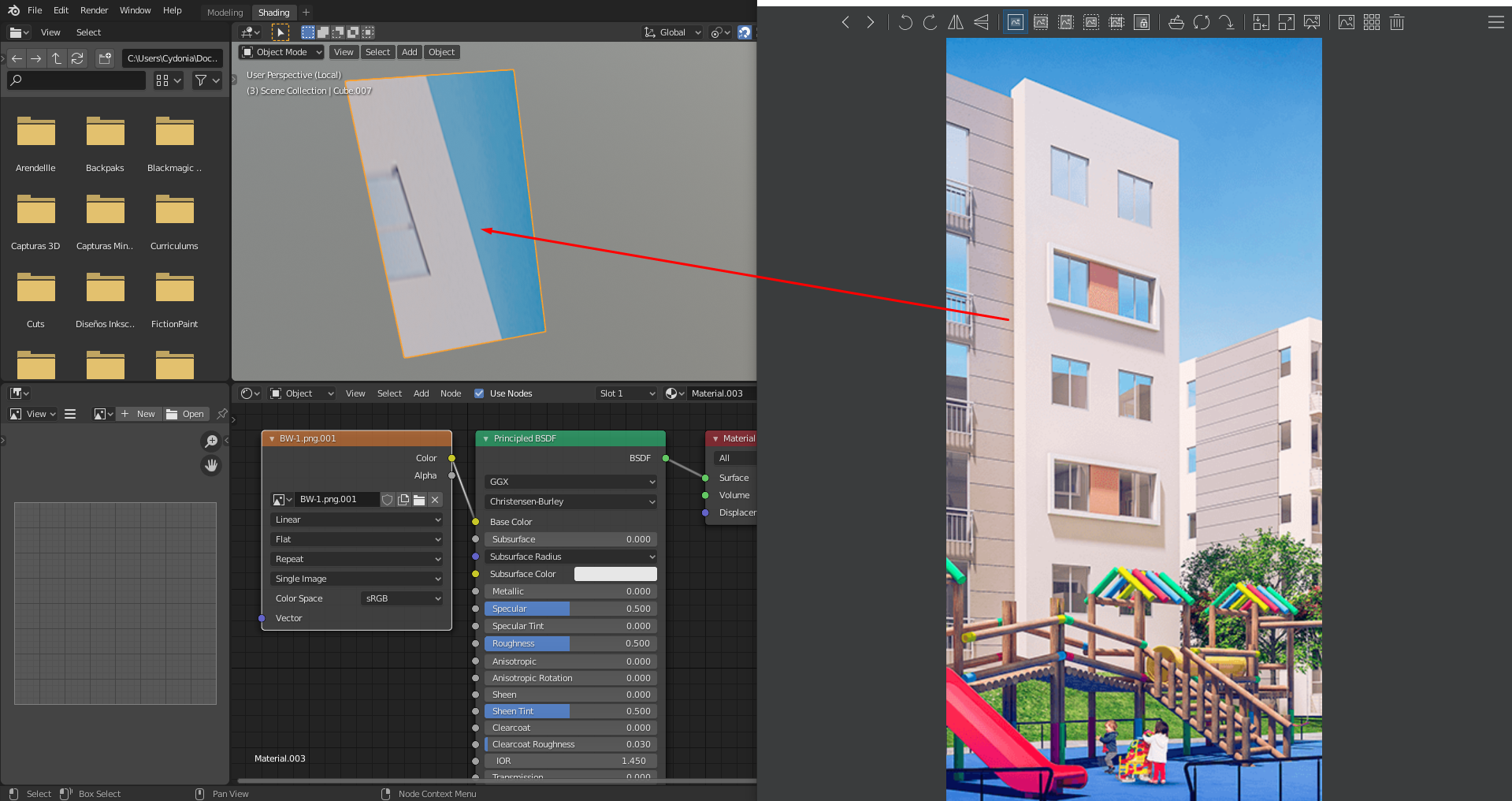Image resolution: width=1512 pixels, height=801 pixels.
Task: Click the Subsurface Color swatch
Action: pyautogui.click(x=615, y=574)
